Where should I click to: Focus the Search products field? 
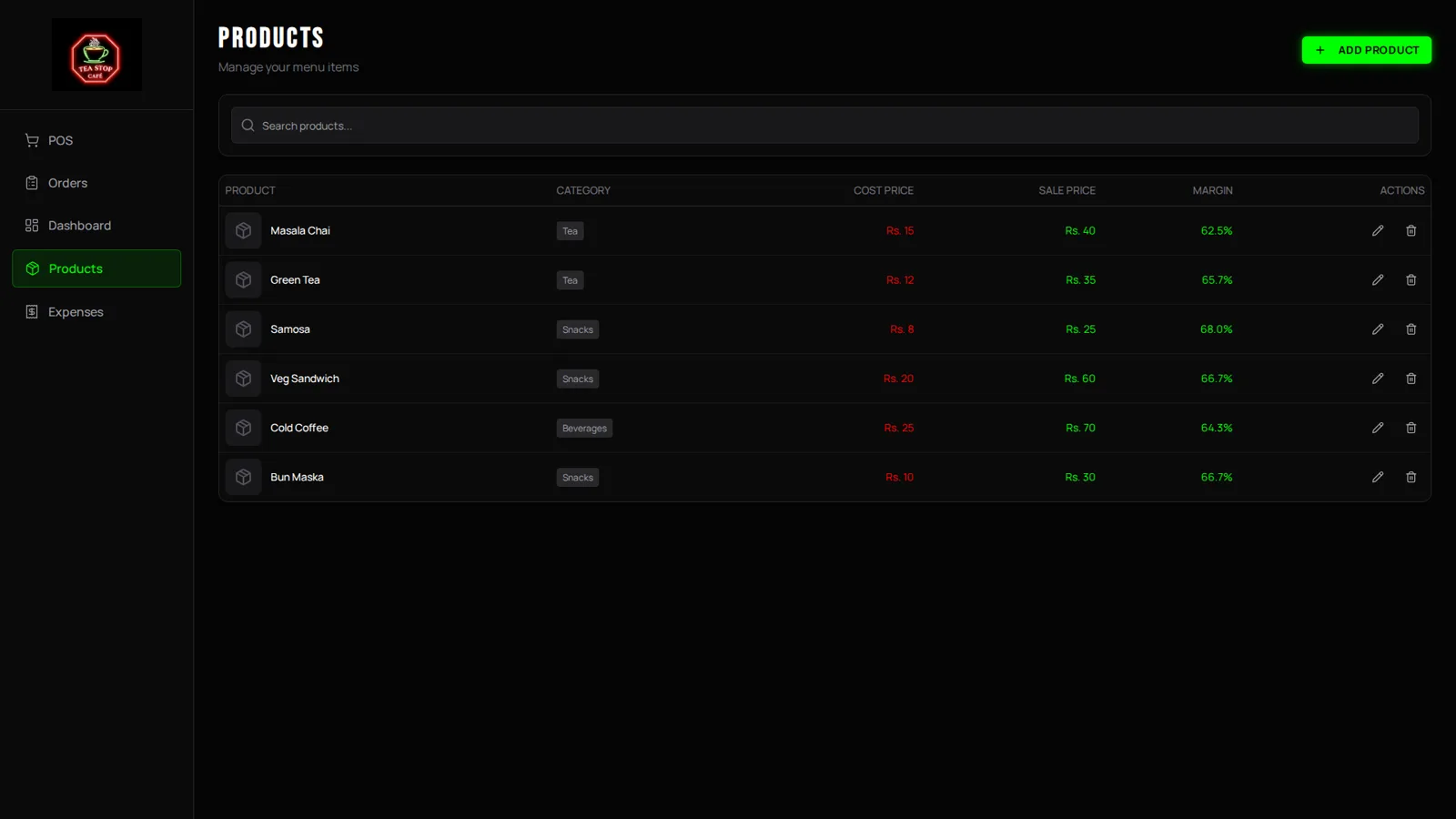tap(824, 126)
